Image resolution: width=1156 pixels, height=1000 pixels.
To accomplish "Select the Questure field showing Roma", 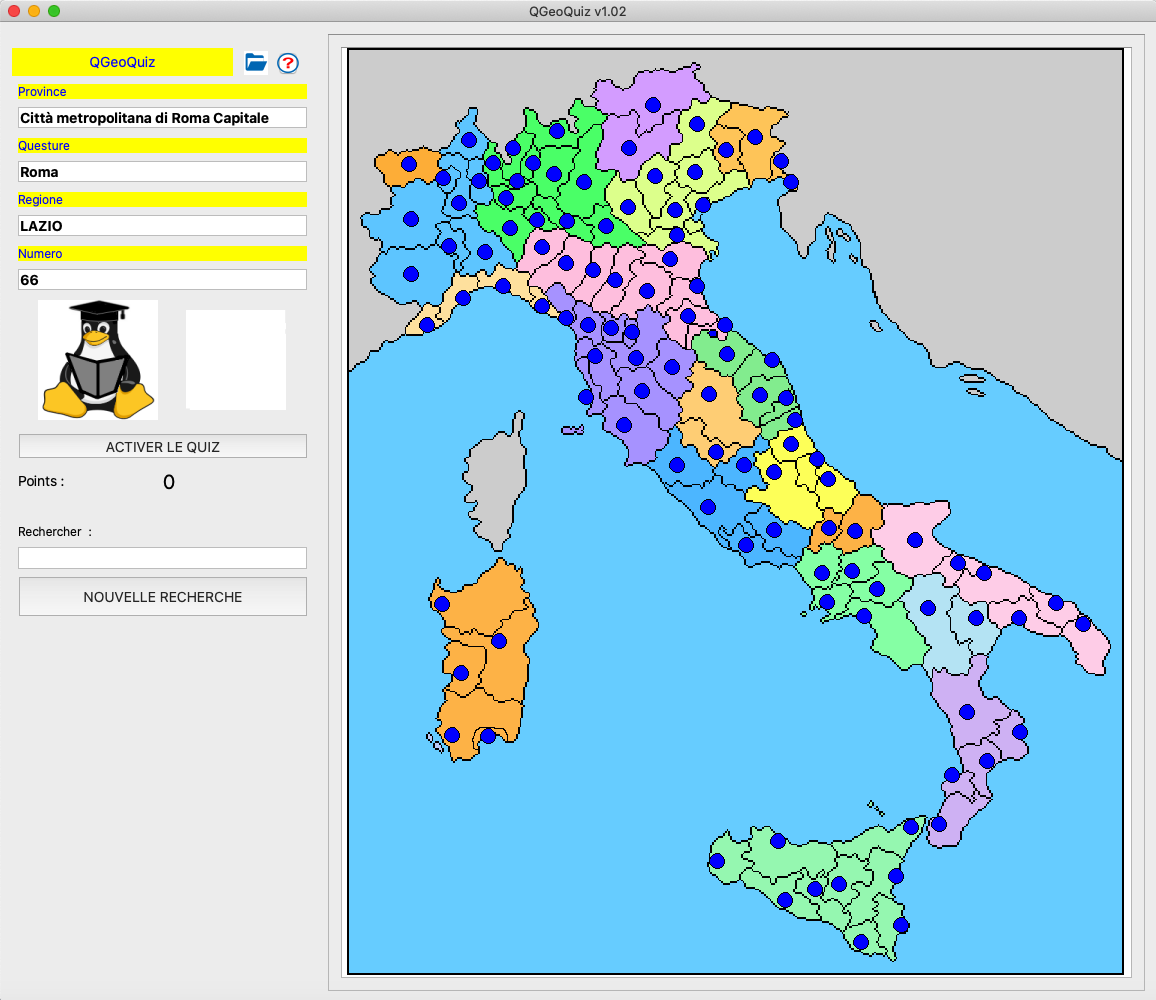I will coord(162,172).
